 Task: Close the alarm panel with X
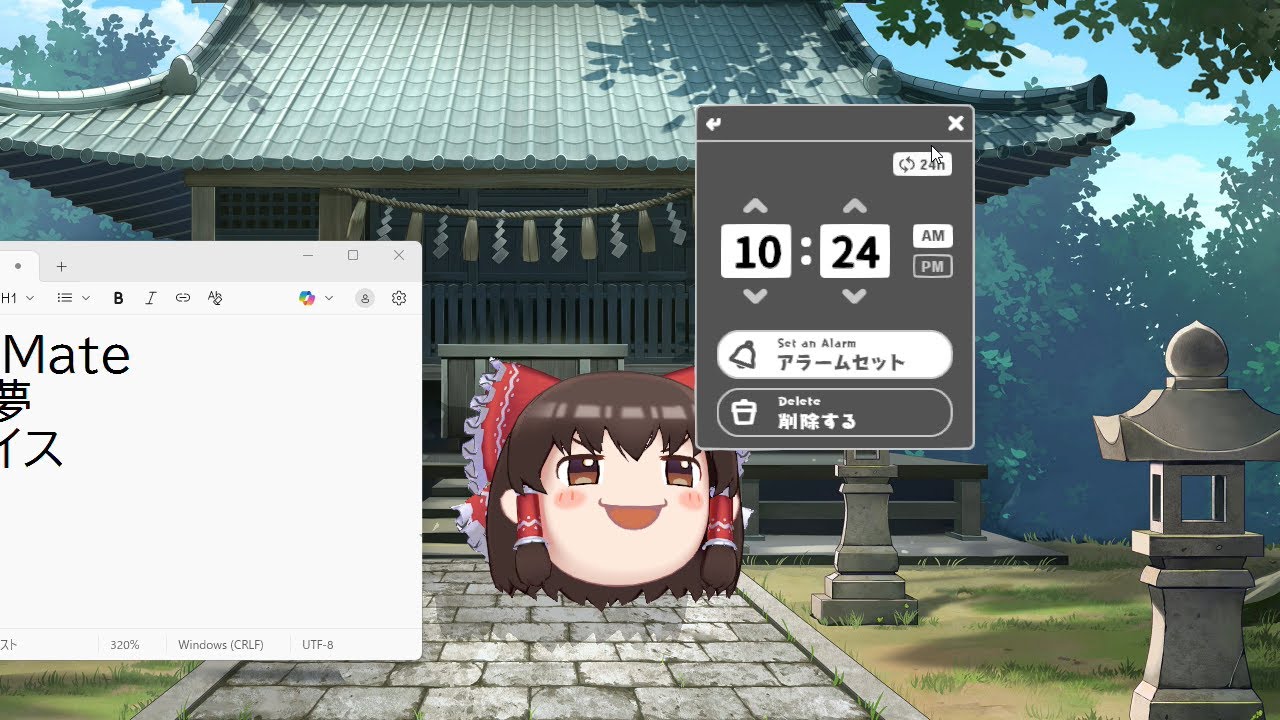pyautogui.click(x=956, y=123)
